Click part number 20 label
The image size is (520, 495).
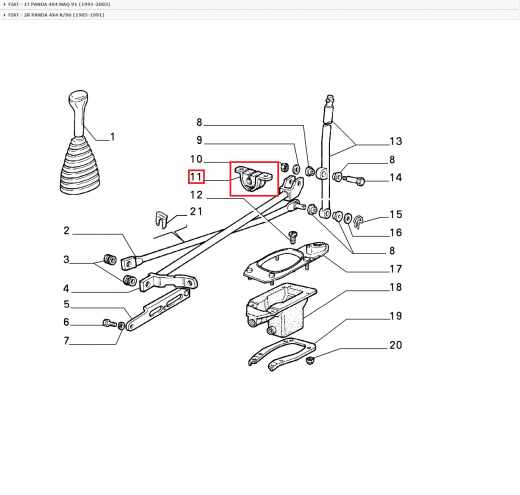(396, 345)
